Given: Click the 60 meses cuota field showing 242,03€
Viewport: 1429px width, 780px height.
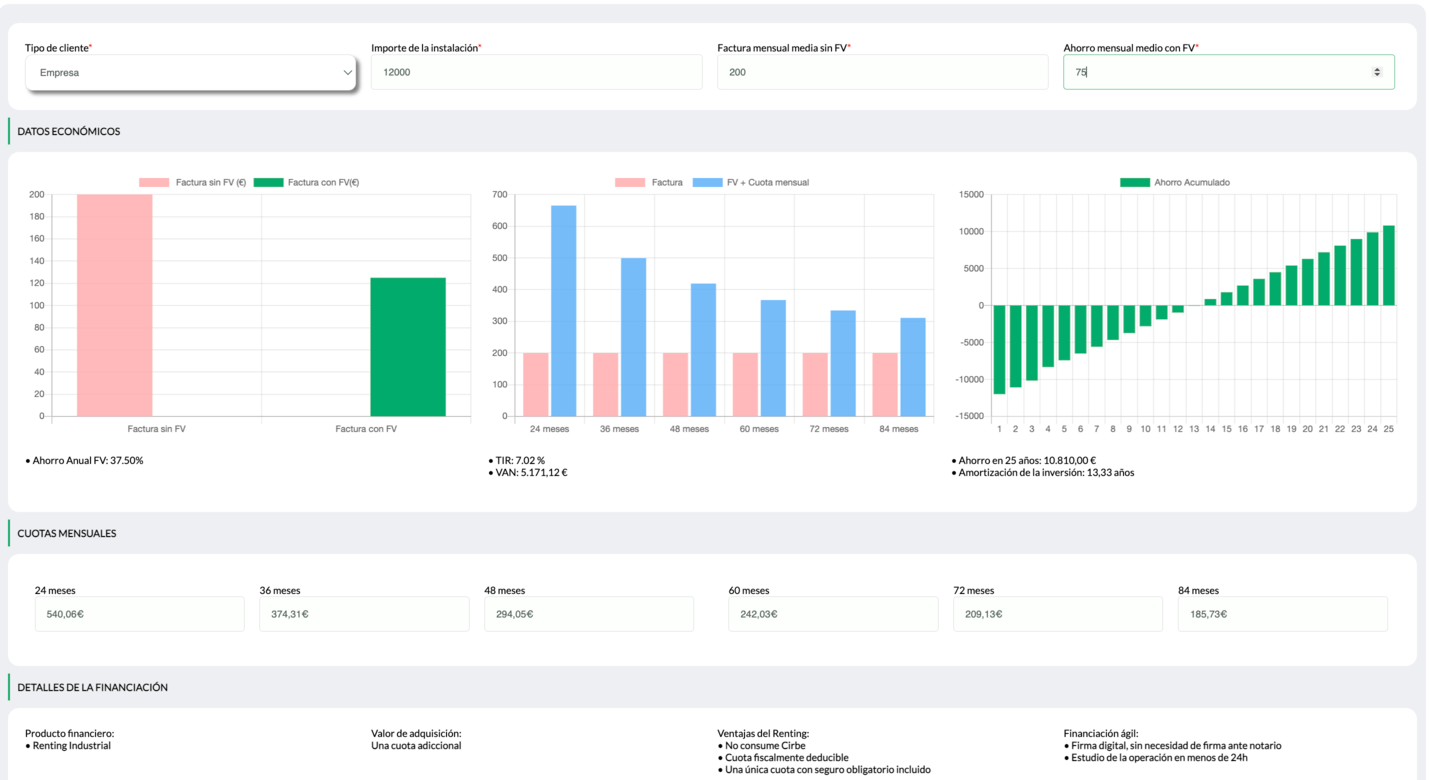Looking at the screenshot, I should coord(832,614).
